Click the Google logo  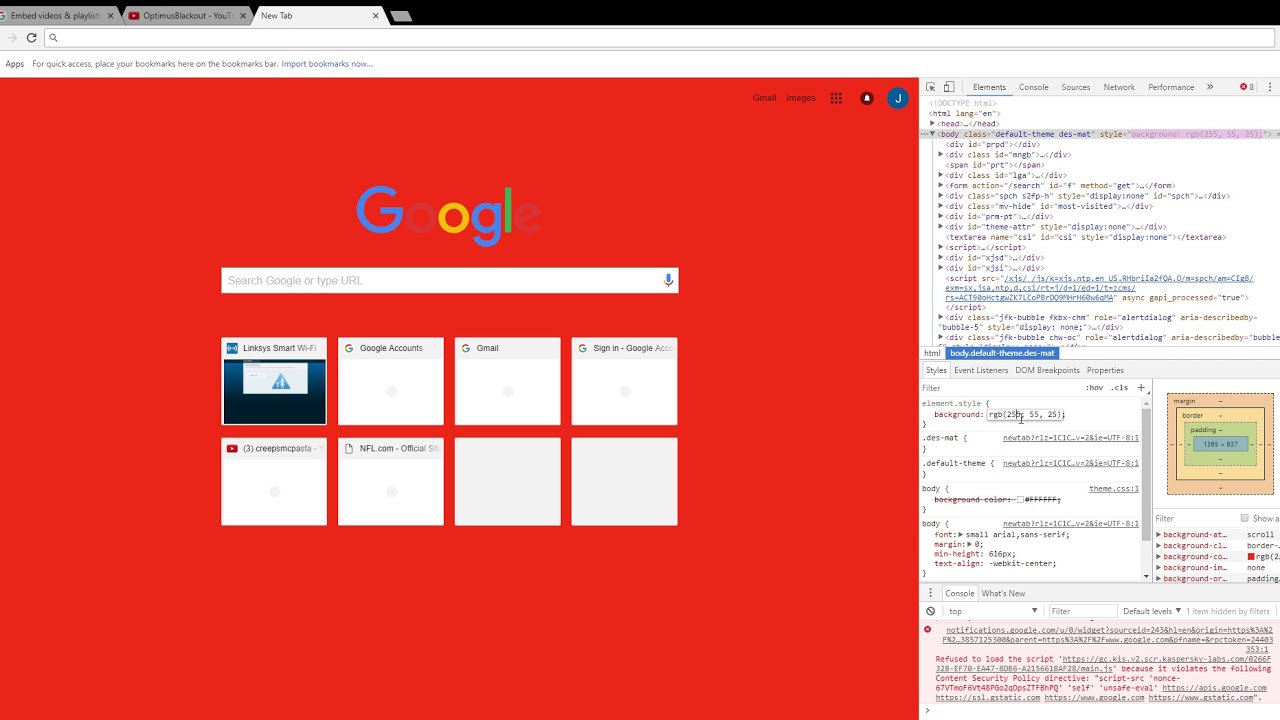pyautogui.click(x=449, y=215)
